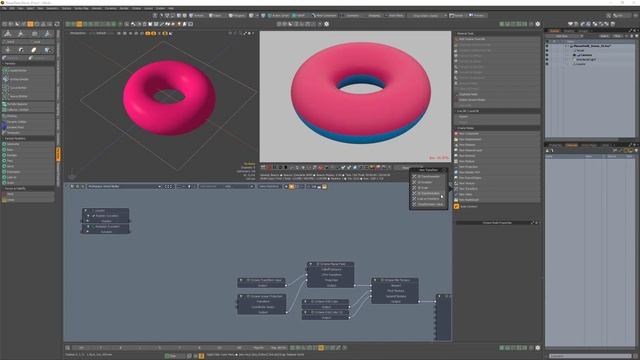The height and width of the screenshot is (360, 640).
Task: Toggle visibility eye for the Directional Light item
Action: (547, 60)
